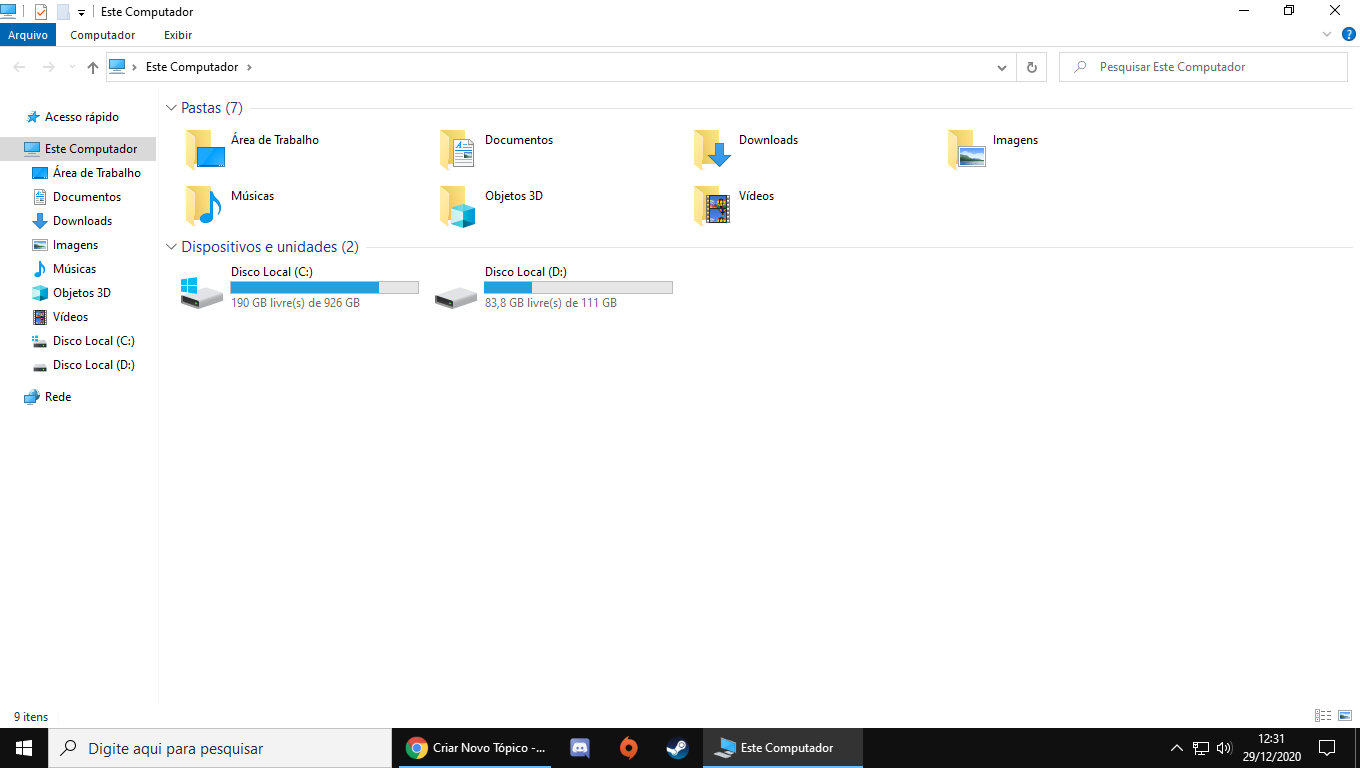Collapse the Pastas (7) group
This screenshot has width=1360, height=768.
point(171,108)
